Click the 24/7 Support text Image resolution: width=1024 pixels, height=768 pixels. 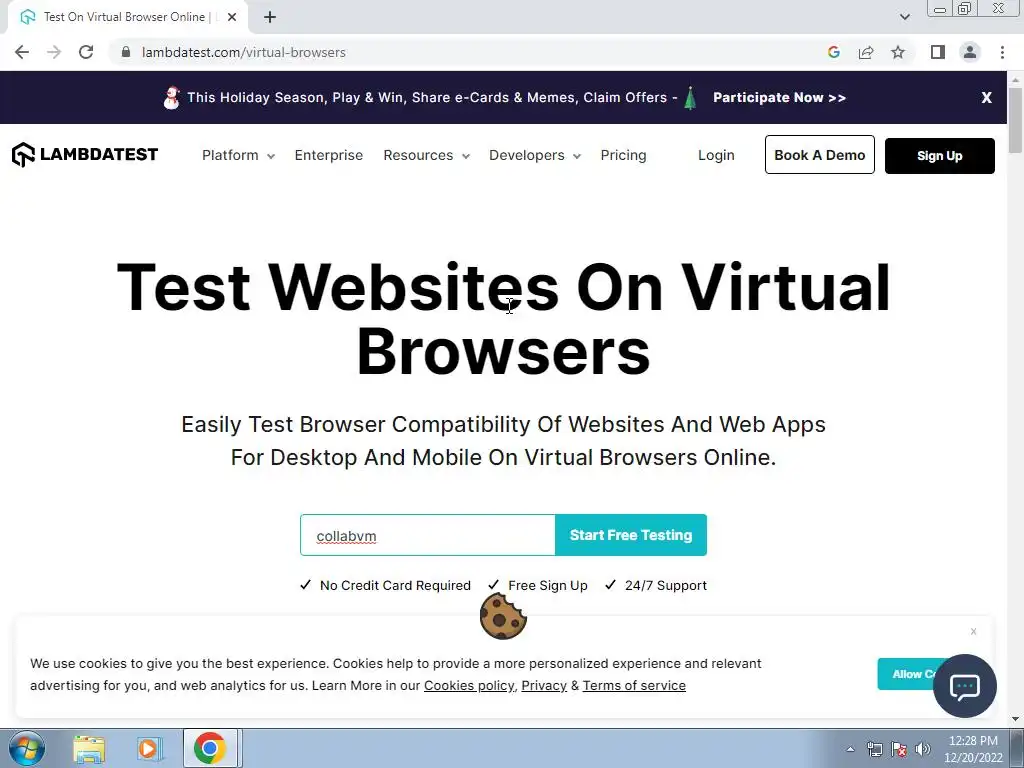click(665, 585)
